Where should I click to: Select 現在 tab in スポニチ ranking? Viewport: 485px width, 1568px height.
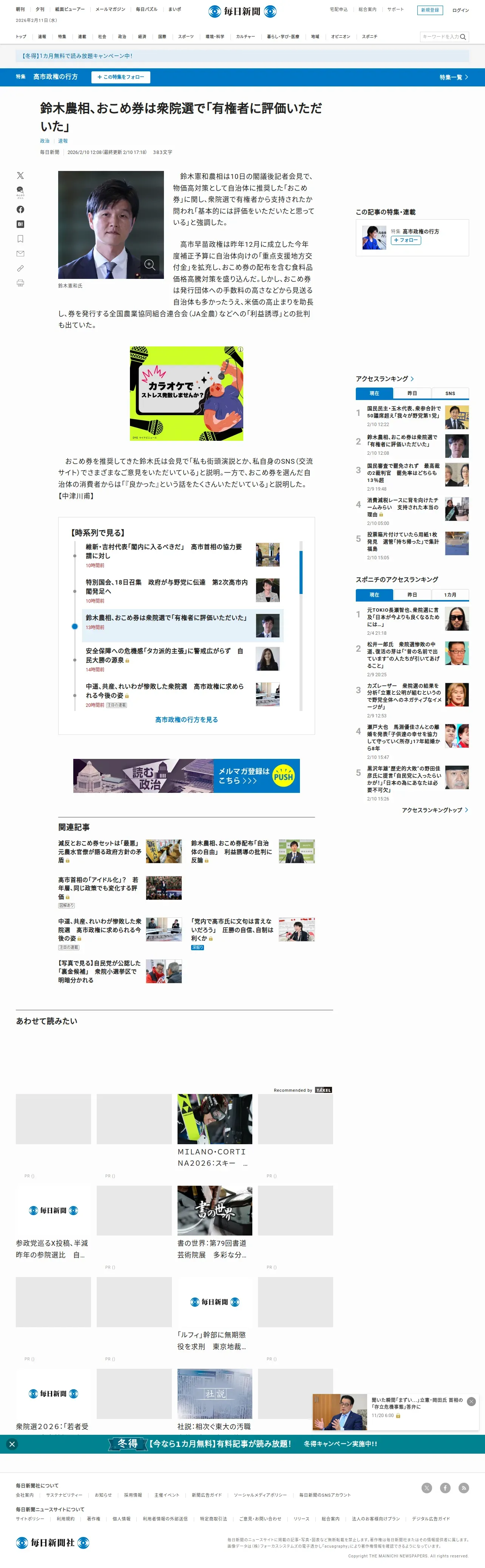click(374, 595)
